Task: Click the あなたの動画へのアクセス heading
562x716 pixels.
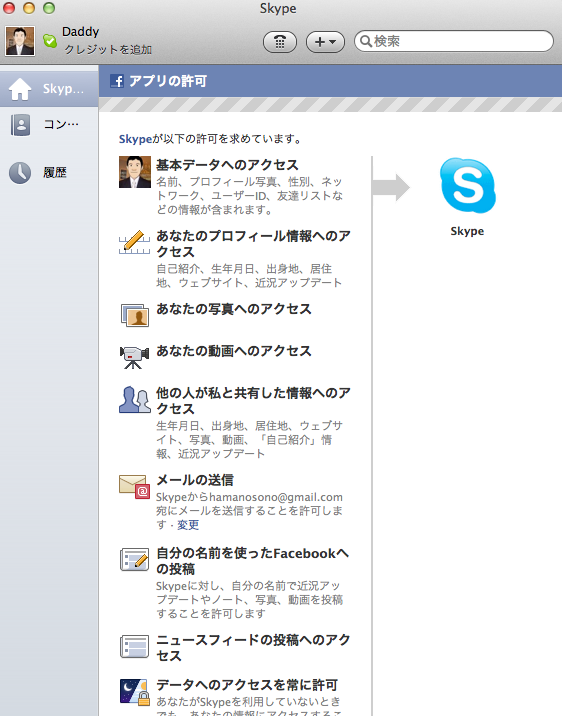Action: pos(234,351)
